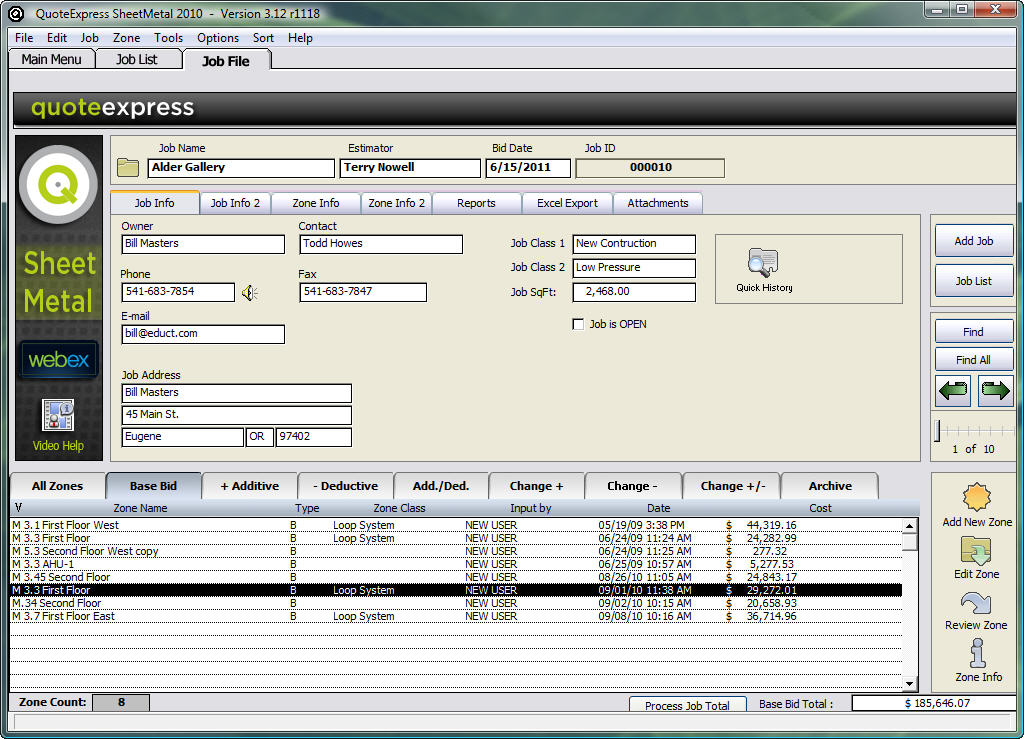The width and height of the screenshot is (1024, 739).
Task: Click the Add Job button
Action: point(973,241)
